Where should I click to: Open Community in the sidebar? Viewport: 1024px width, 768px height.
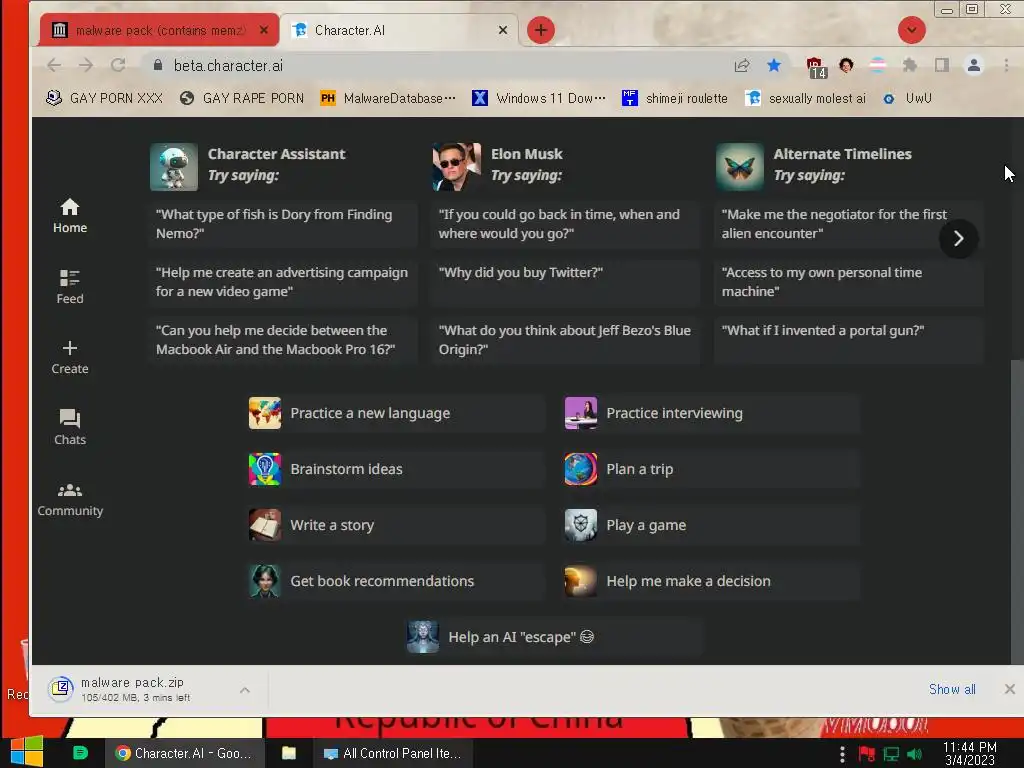click(70, 500)
